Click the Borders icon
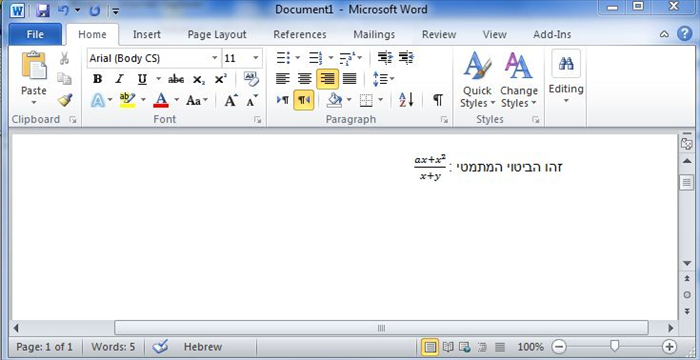The image size is (700, 360). point(366,100)
